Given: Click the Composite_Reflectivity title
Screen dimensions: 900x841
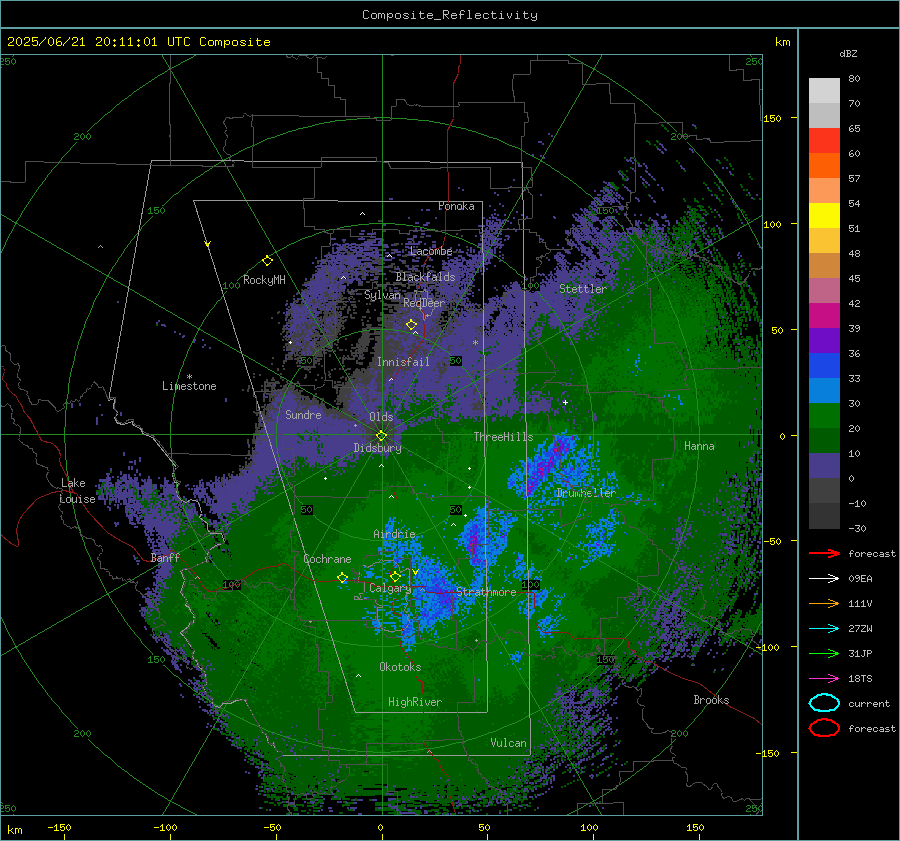Looking at the screenshot, I should 449,15.
